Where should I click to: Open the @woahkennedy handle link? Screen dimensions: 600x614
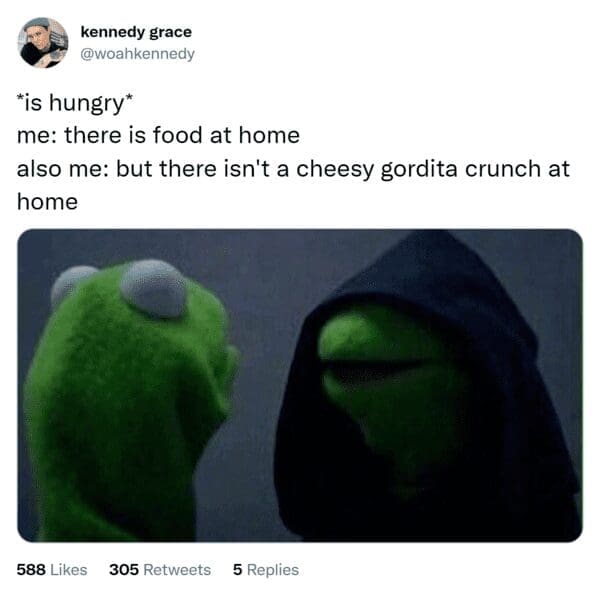pos(137,54)
